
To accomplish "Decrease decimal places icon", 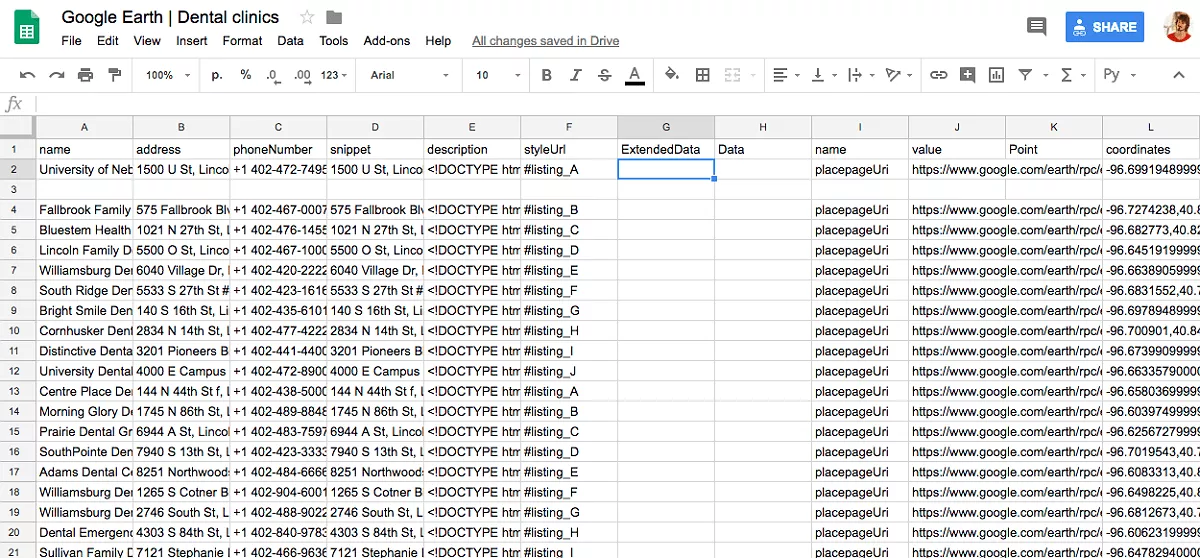I will [x=273, y=75].
